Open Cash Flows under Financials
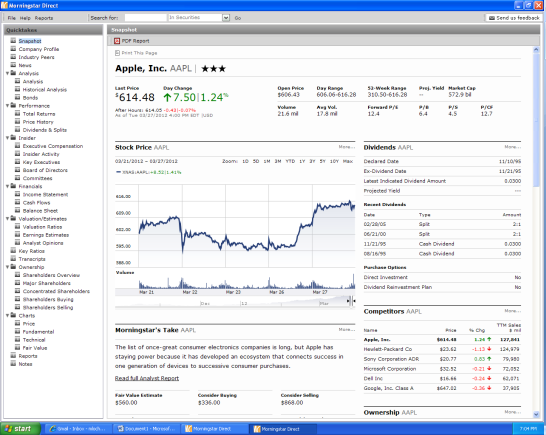The image size is (546, 435). pyautogui.click(x=36, y=203)
